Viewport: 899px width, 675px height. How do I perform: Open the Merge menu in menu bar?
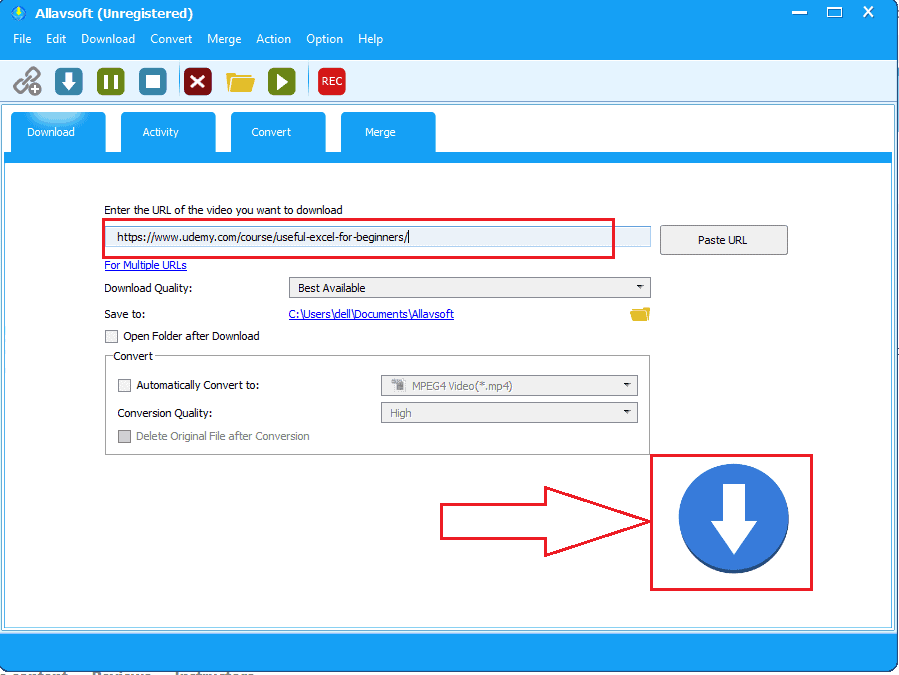coord(224,39)
